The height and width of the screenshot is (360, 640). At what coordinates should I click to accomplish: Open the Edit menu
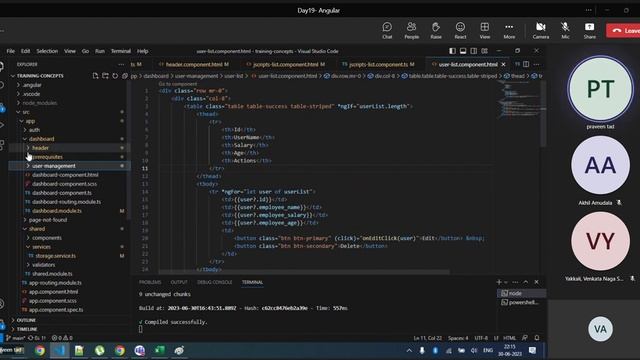tap(25, 51)
